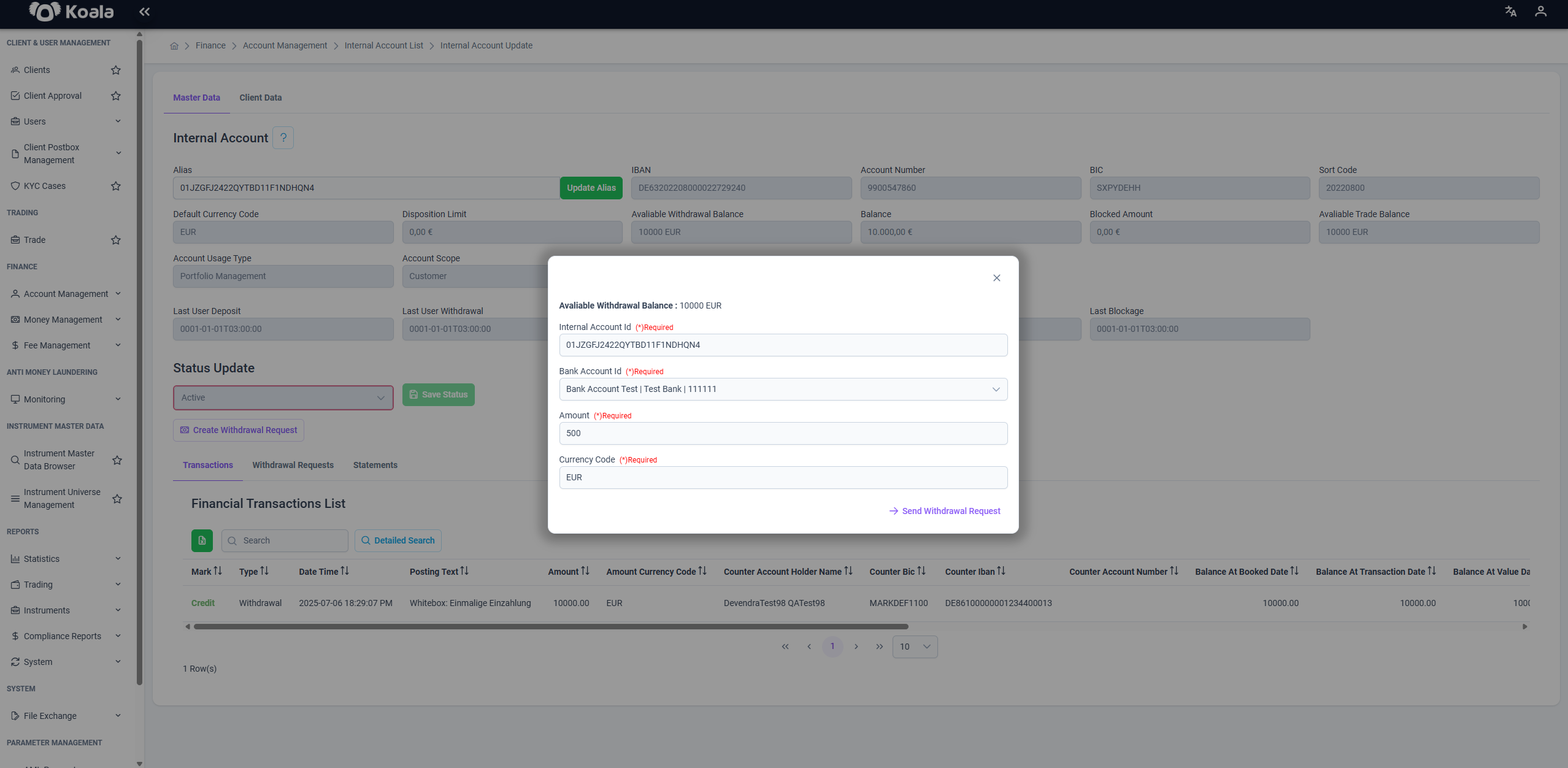Open the Transactions tab
Image resolution: width=1568 pixels, height=768 pixels.
[x=208, y=465]
